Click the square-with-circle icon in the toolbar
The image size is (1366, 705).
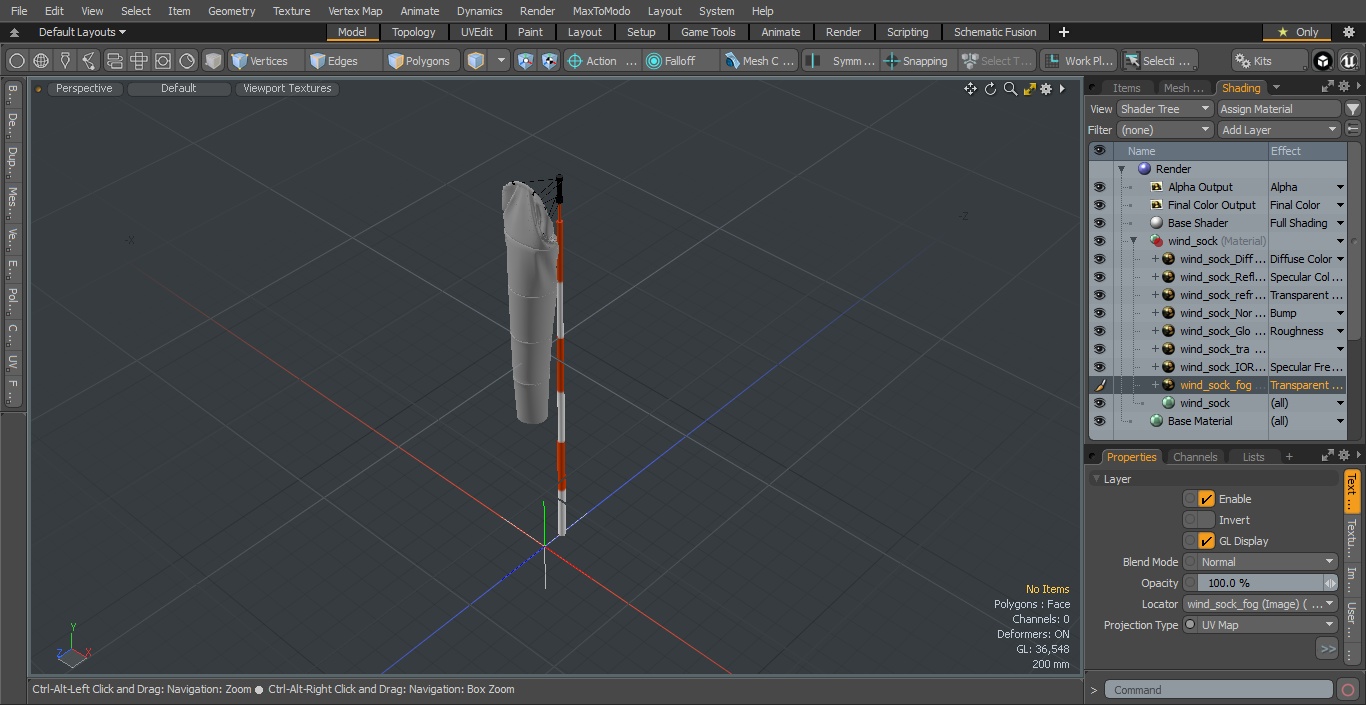click(x=163, y=61)
